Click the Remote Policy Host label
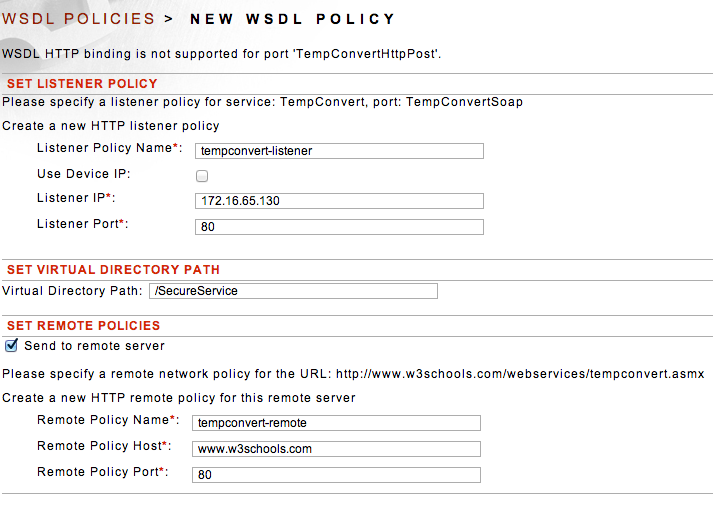Image resolution: width=713 pixels, height=512 pixels. tap(104, 446)
